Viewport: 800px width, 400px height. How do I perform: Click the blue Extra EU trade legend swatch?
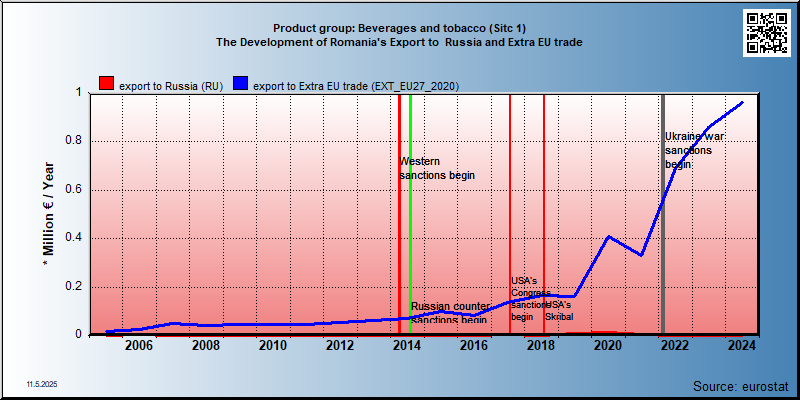click(241, 85)
